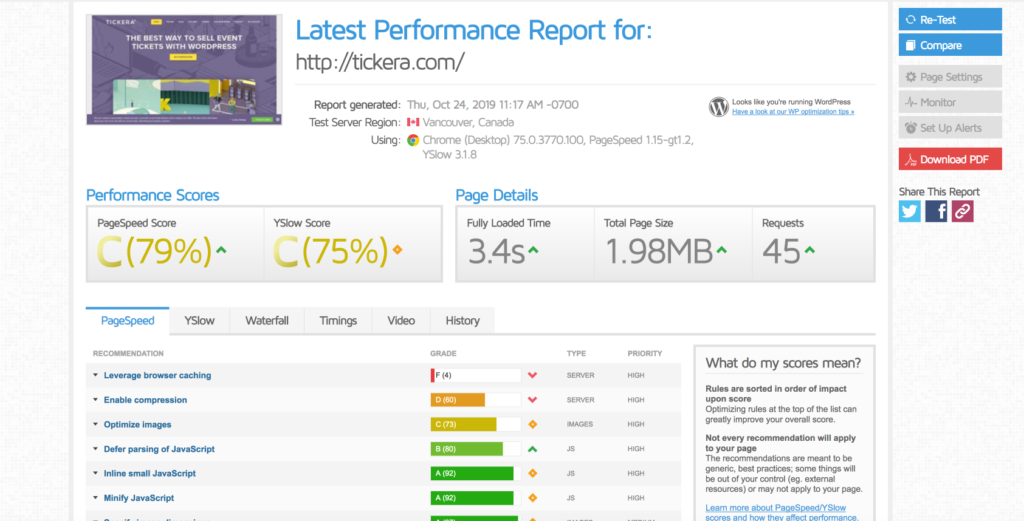Screen dimensions: 1024x521
Task: Switch to the Timings tab
Action: coord(338,321)
